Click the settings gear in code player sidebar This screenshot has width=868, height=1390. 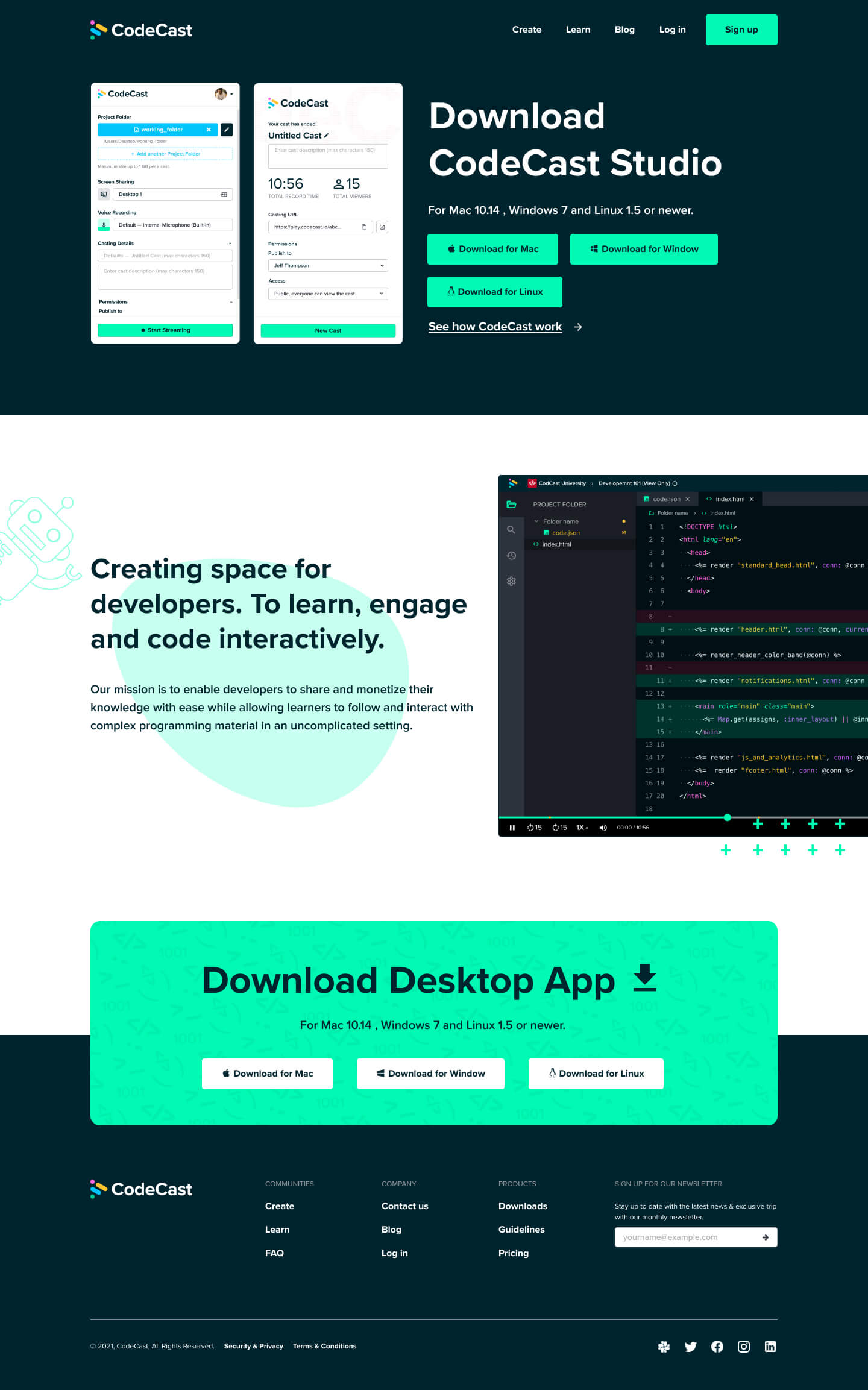coord(511,581)
